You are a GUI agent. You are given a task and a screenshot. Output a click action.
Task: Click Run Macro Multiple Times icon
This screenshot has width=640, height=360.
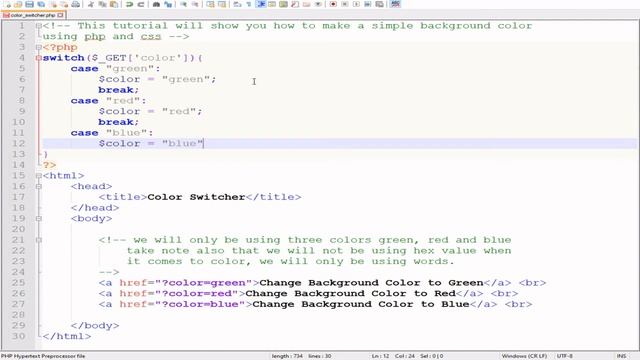pos(368,4)
